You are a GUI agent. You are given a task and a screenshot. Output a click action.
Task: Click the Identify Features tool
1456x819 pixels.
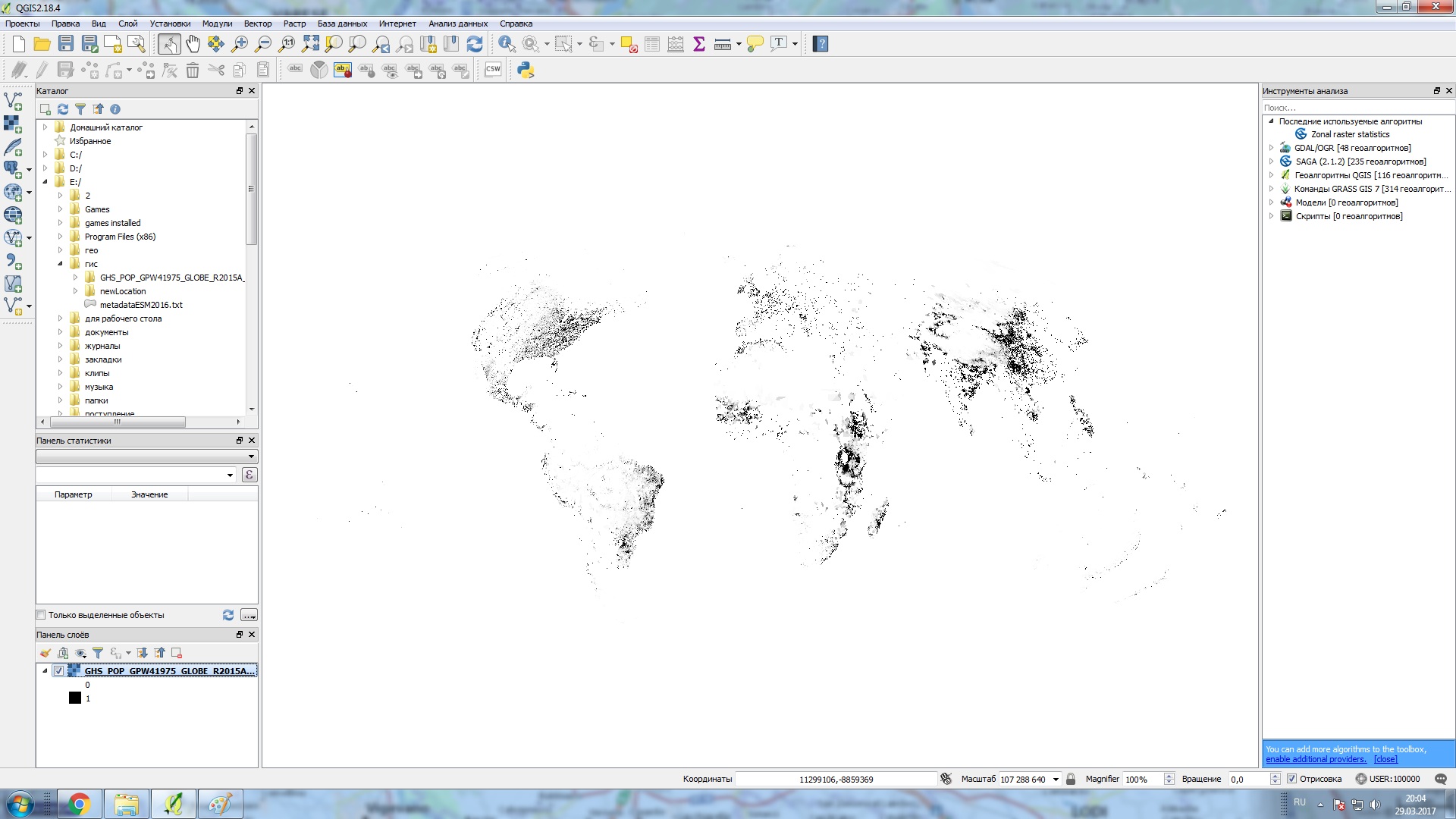507,44
